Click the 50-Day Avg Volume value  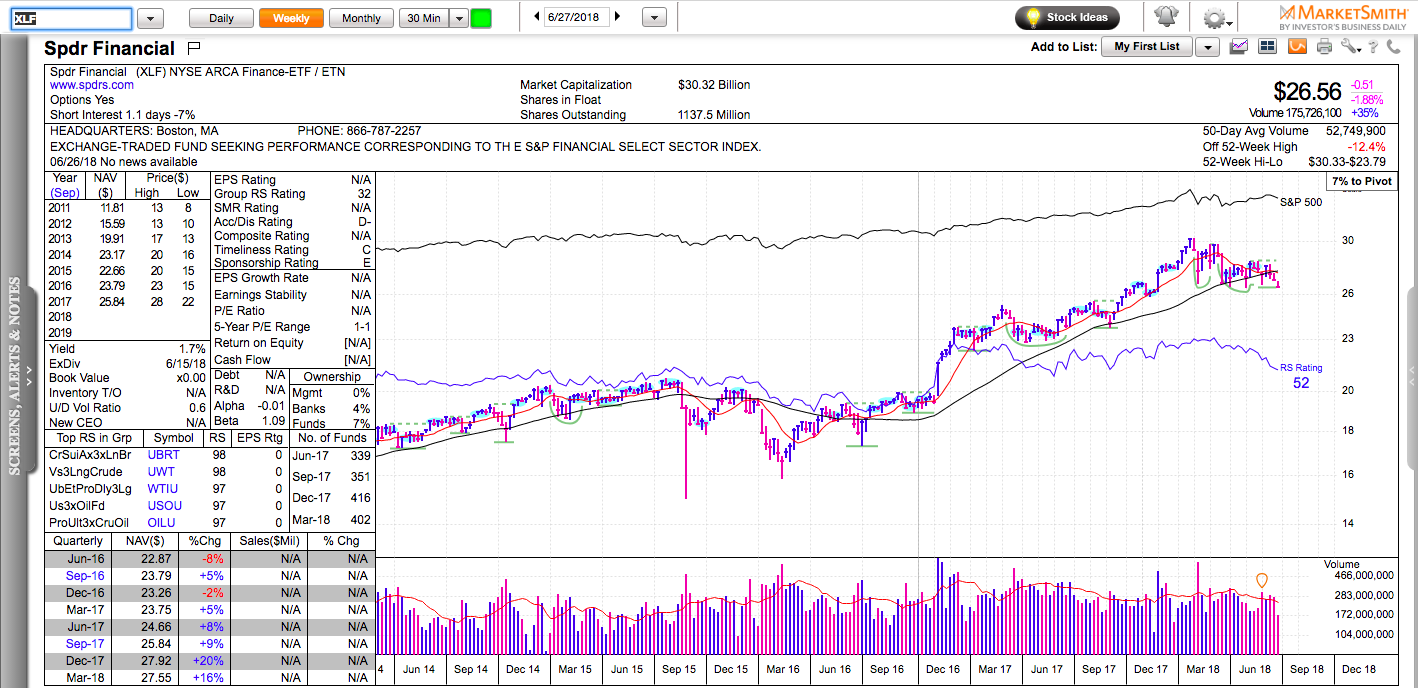[x=1355, y=131]
